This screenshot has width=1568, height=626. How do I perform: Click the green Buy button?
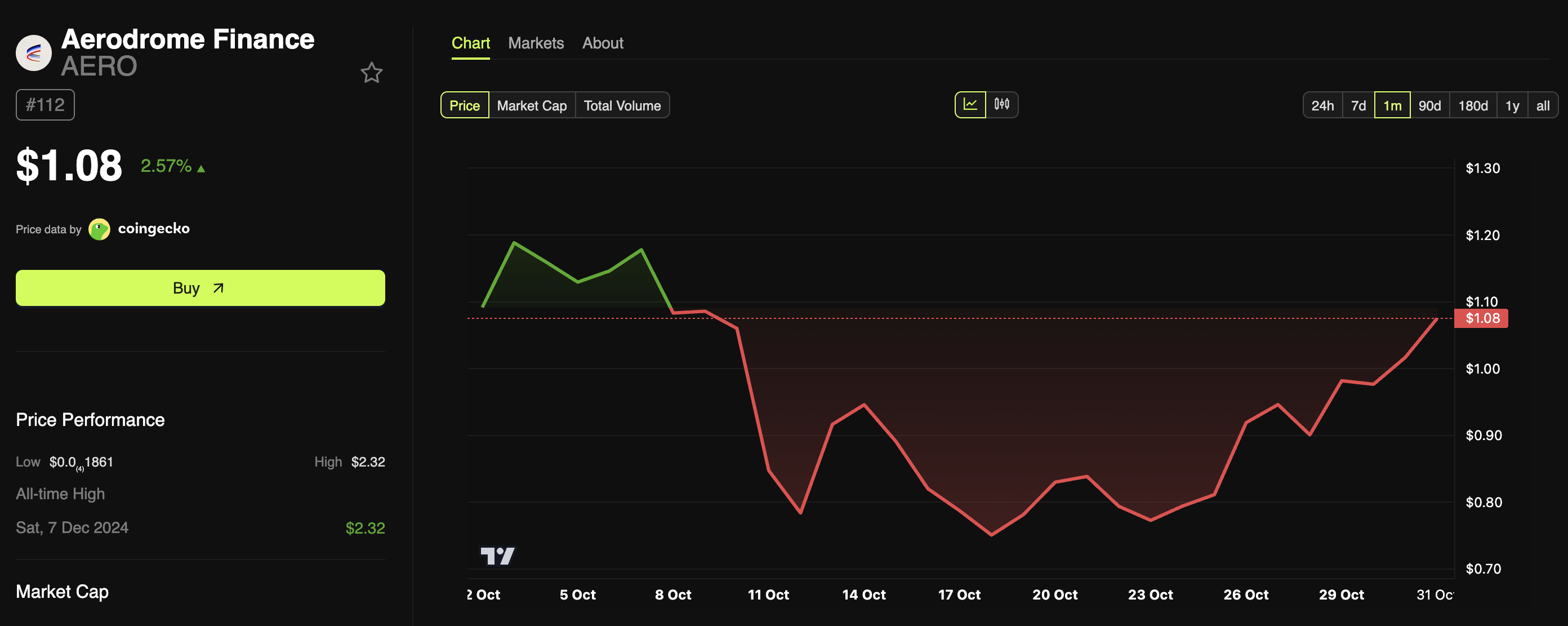pyautogui.click(x=201, y=288)
